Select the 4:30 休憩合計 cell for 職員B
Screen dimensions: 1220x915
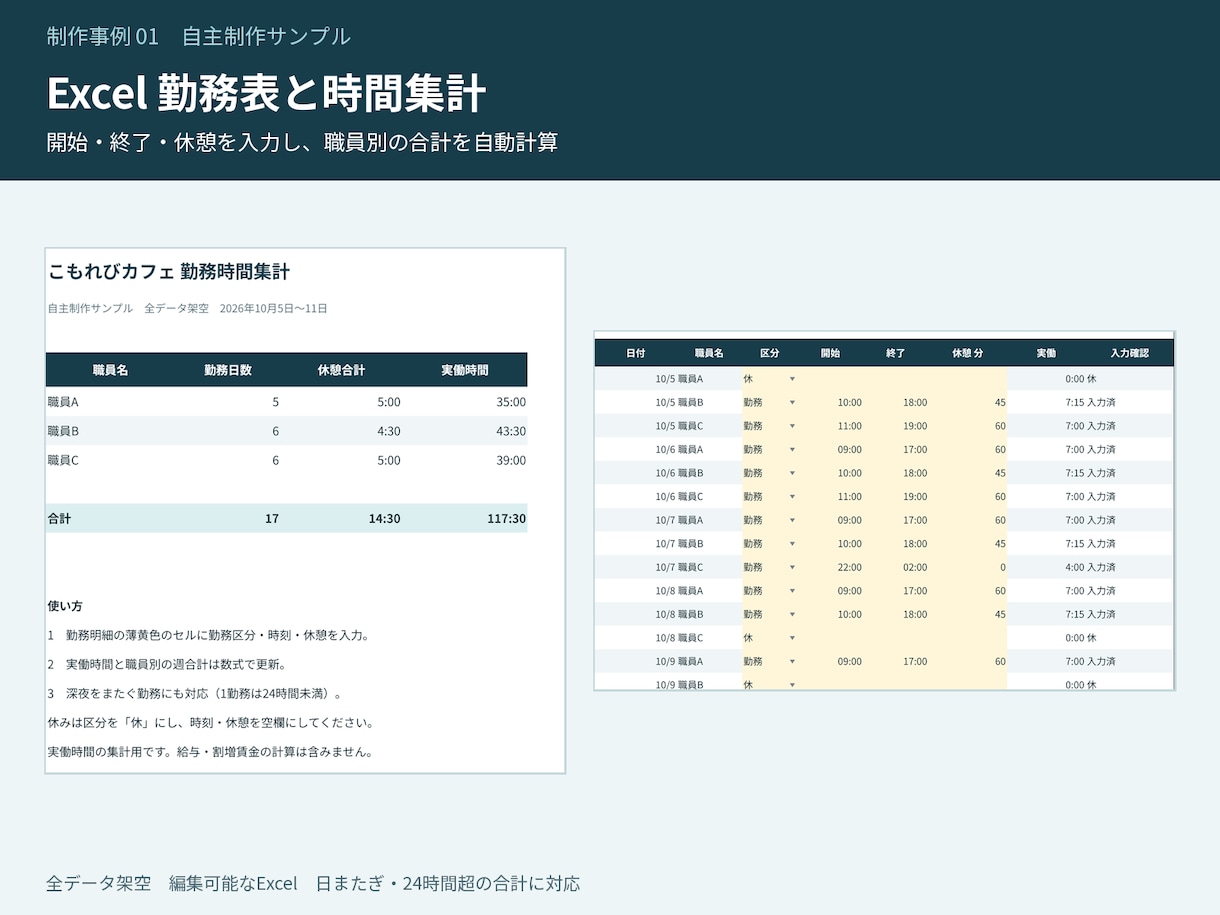(389, 431)
